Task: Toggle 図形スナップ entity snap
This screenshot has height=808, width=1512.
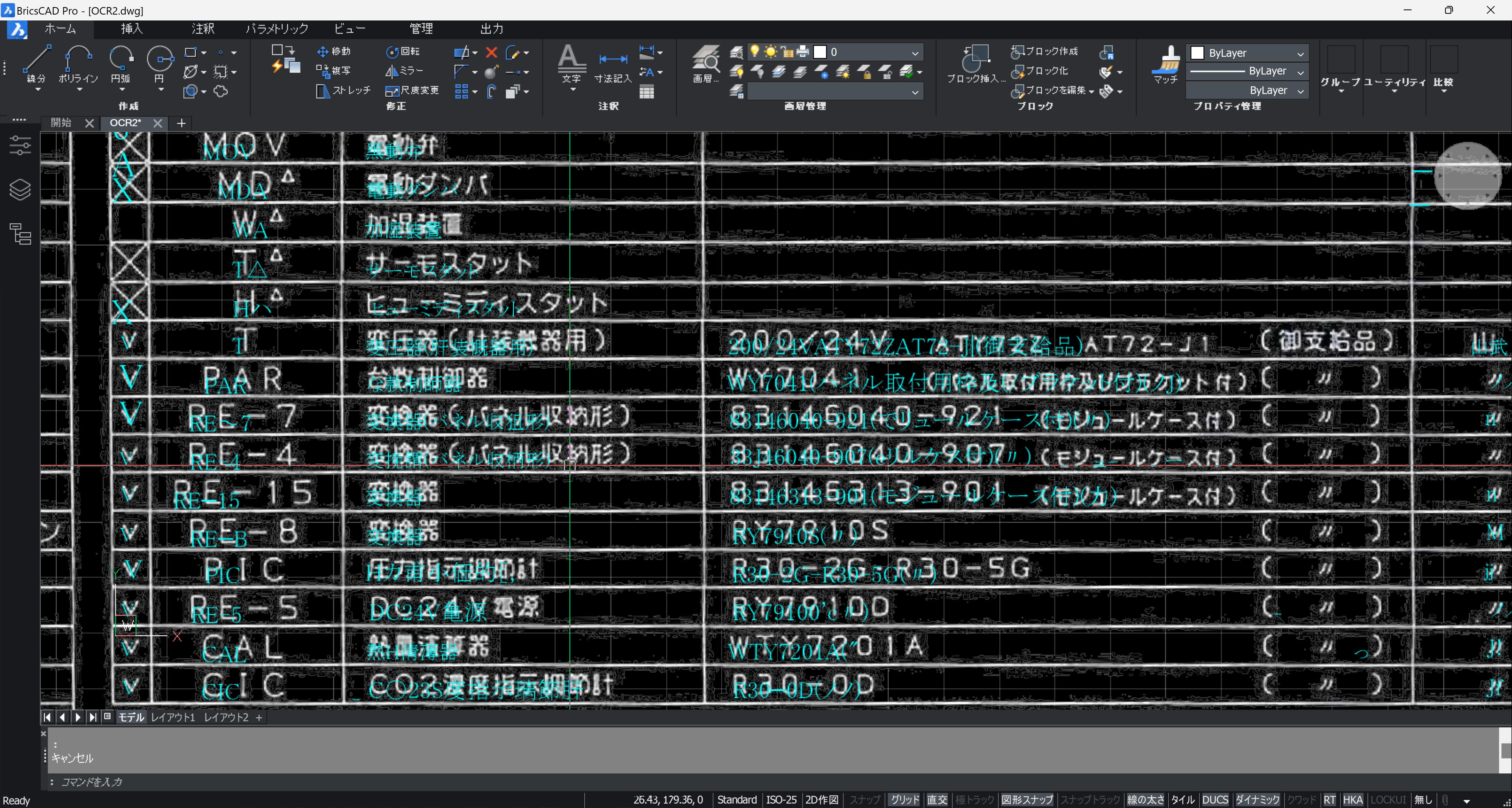Action: point(1027,800)
